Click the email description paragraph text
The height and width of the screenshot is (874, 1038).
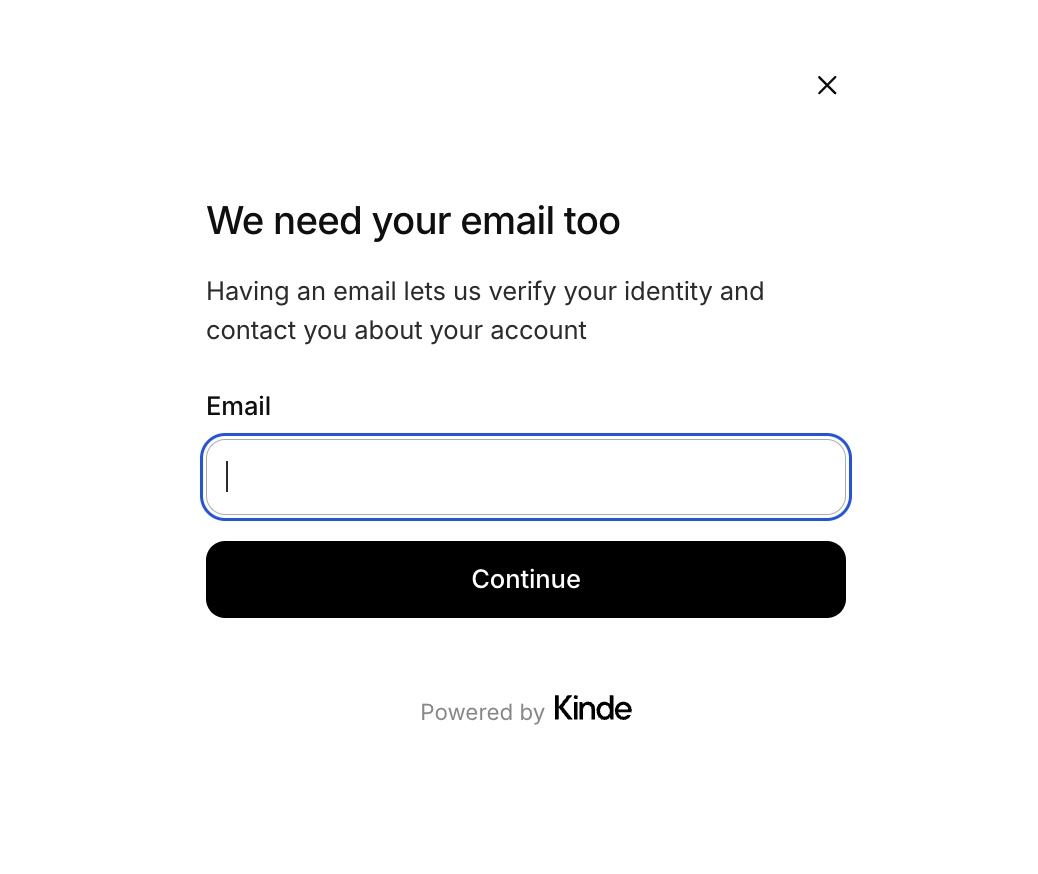click(485, 311)
